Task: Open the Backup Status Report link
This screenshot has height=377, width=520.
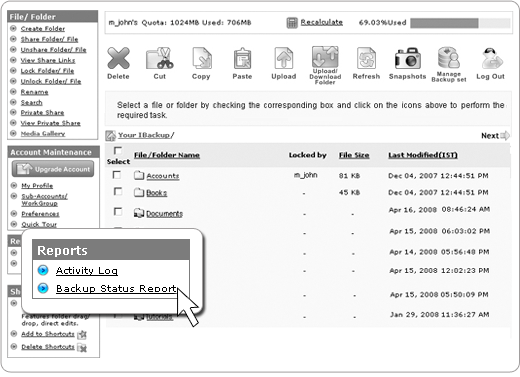Action: [116, 288]
